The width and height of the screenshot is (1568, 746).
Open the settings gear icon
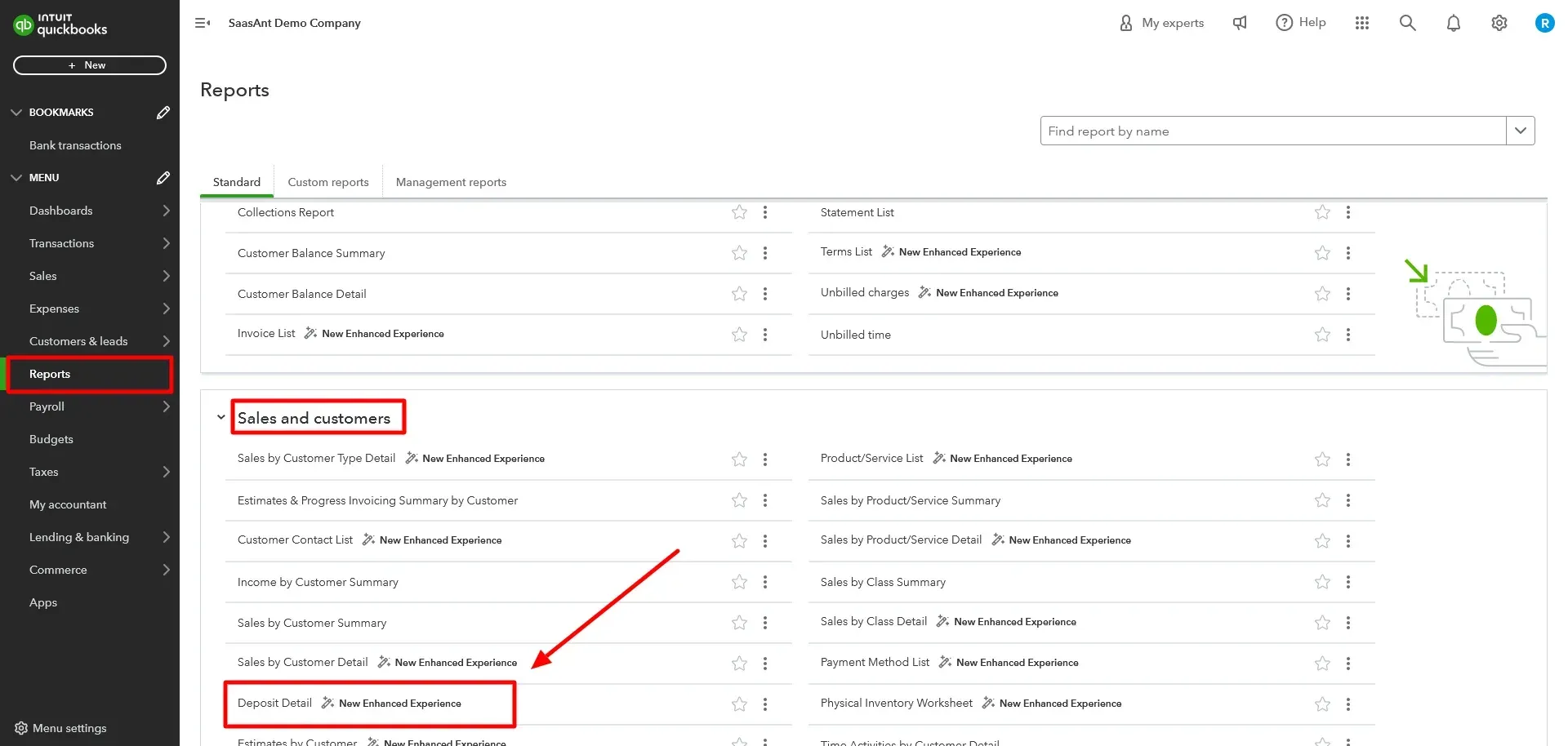tap(1499, 23)
